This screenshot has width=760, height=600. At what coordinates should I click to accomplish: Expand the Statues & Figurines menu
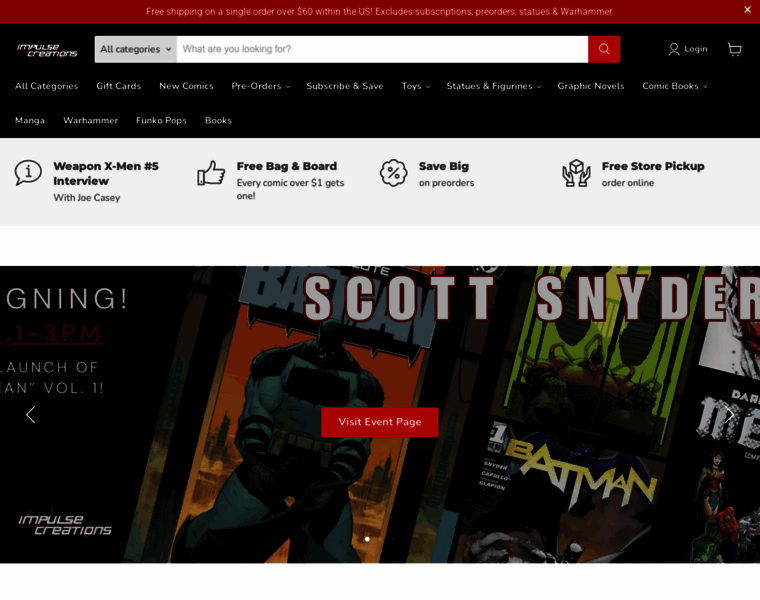point(493,86)
